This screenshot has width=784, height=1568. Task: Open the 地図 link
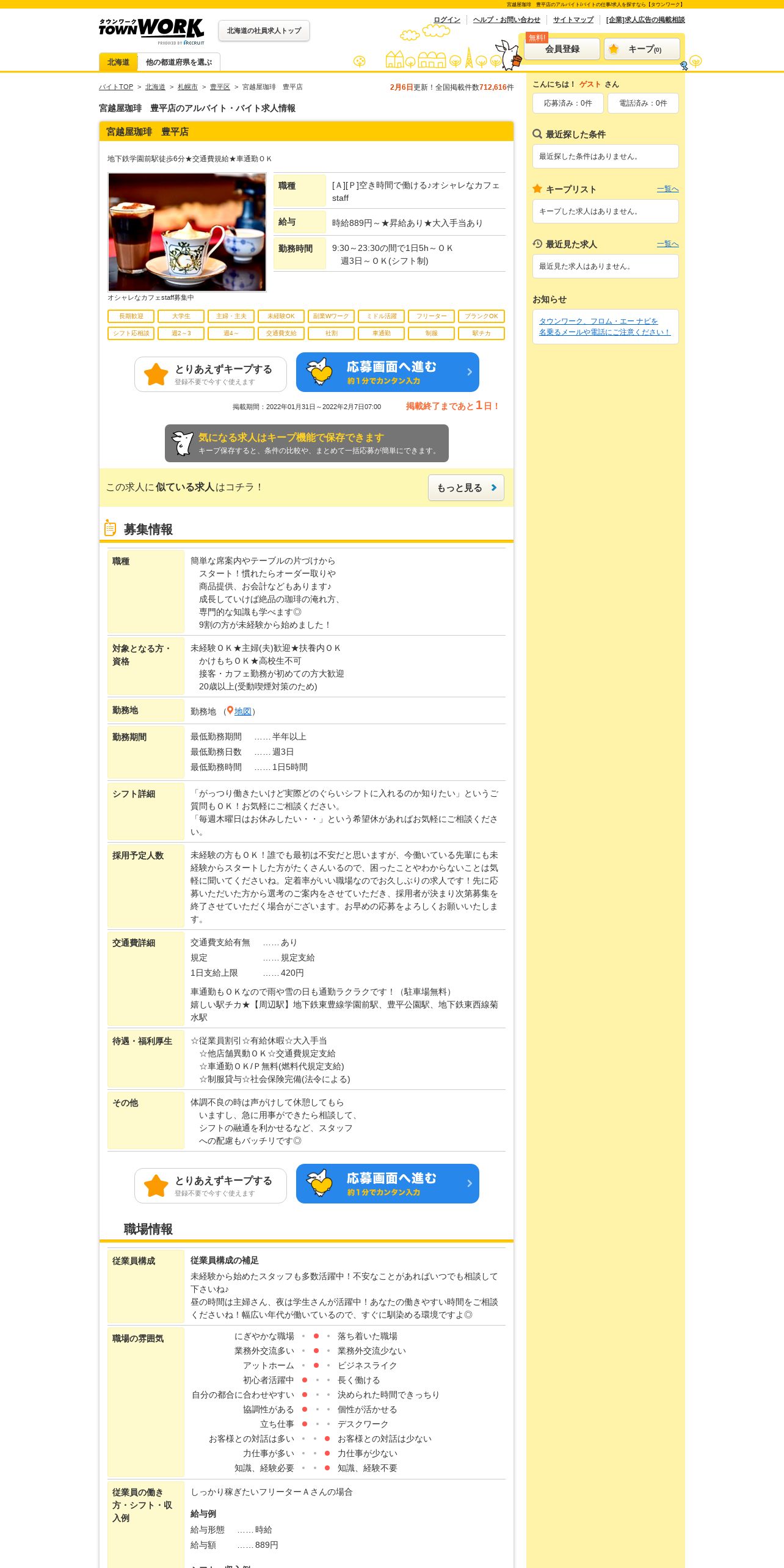[x=243, y=711]
